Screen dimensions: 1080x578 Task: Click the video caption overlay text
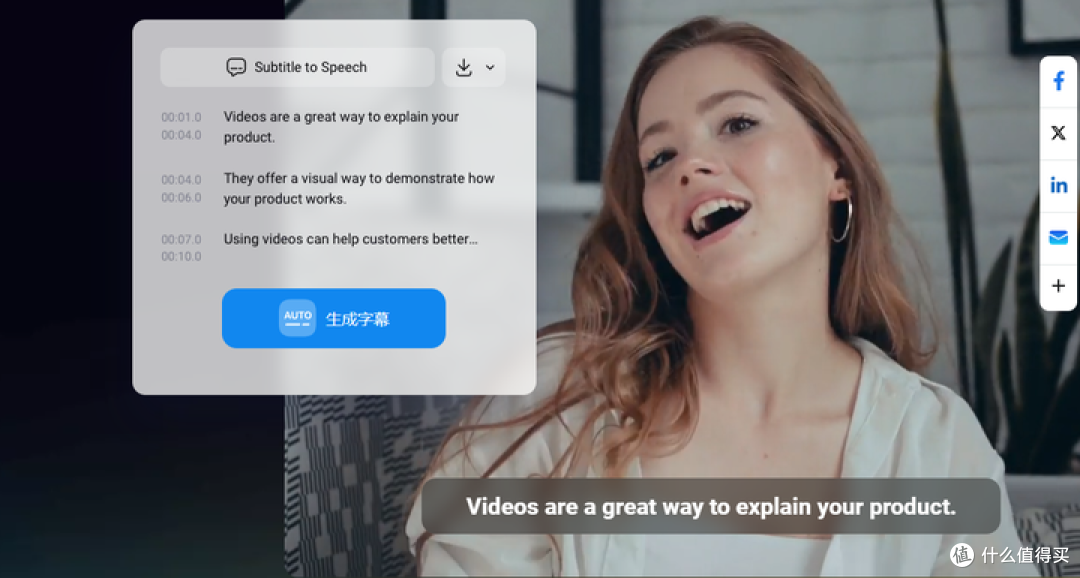pyautogui.click(x=711, y=506)
